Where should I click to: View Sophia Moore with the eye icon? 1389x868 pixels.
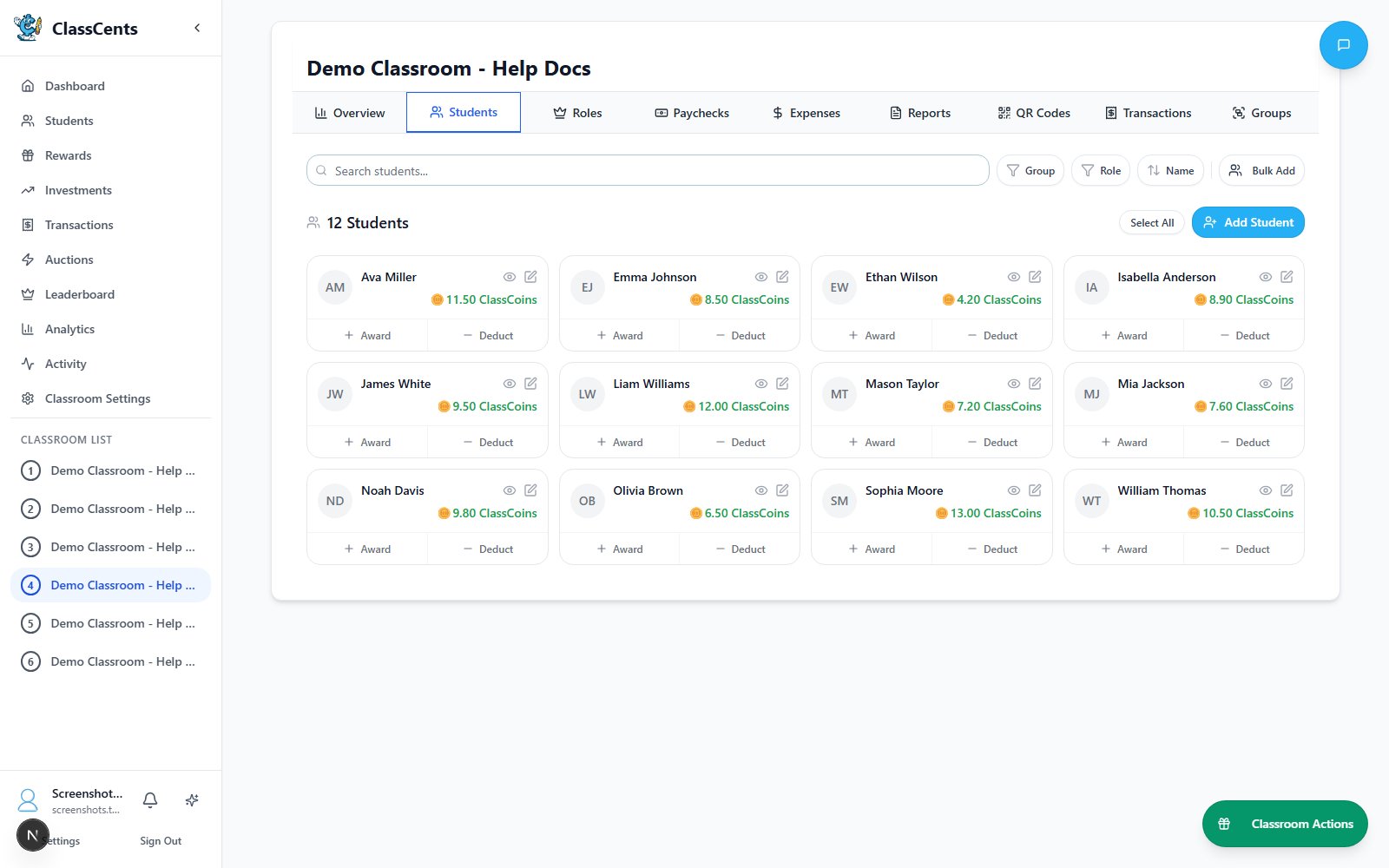(1014, 490)
